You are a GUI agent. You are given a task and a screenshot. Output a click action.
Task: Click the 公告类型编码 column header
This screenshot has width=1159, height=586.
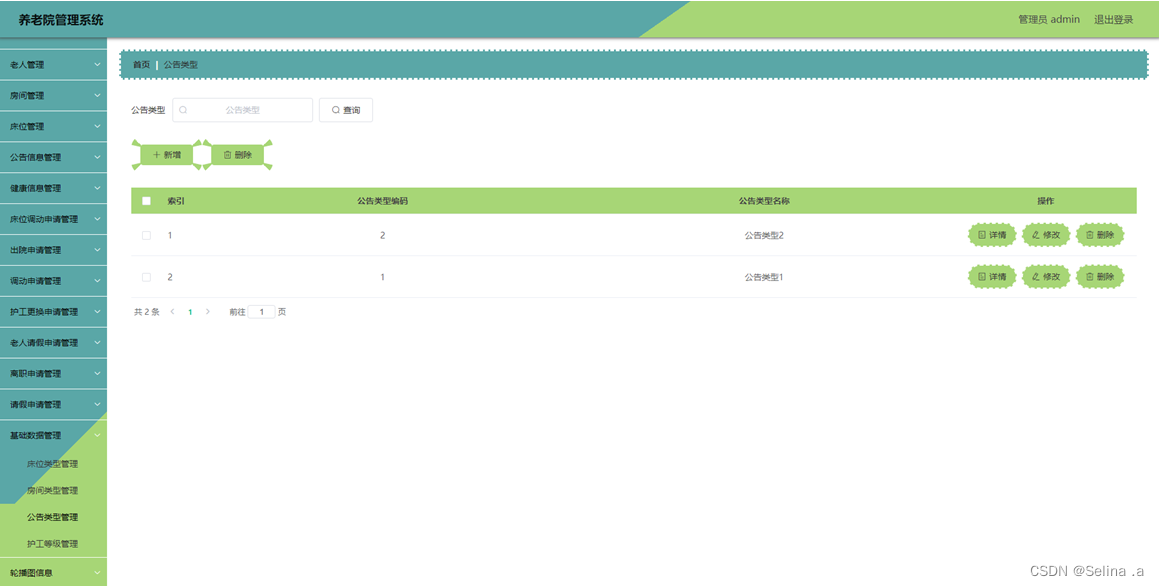(x=382, y=201)
